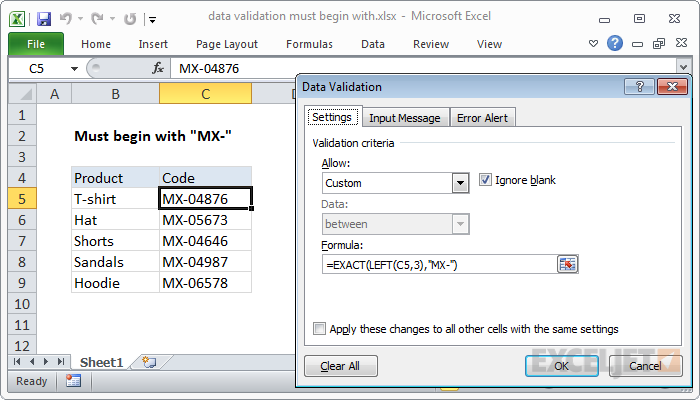Expand the Name Box dropdown arrow
Image resolution: width=700 pixels, height=400 pixels.
74,68
